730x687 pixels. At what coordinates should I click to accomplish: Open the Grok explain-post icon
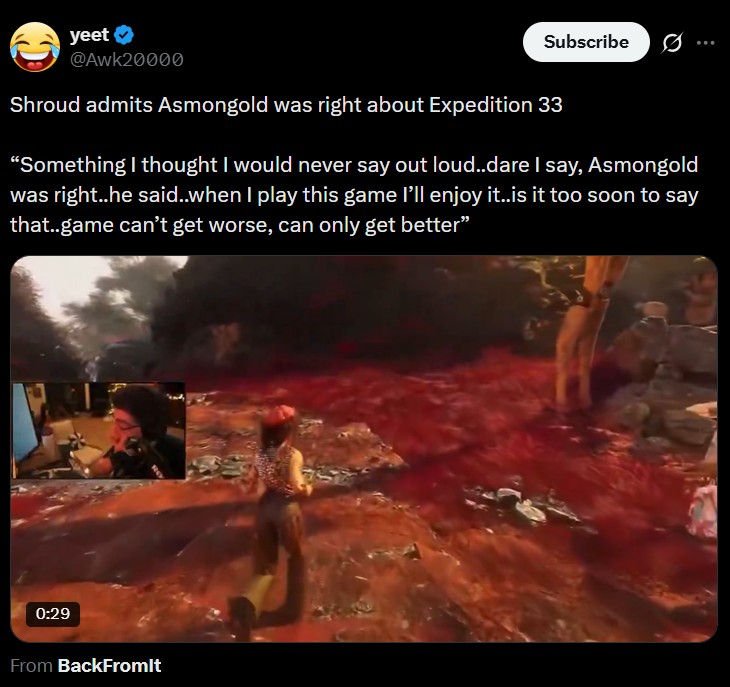click(x=672, y=42)
